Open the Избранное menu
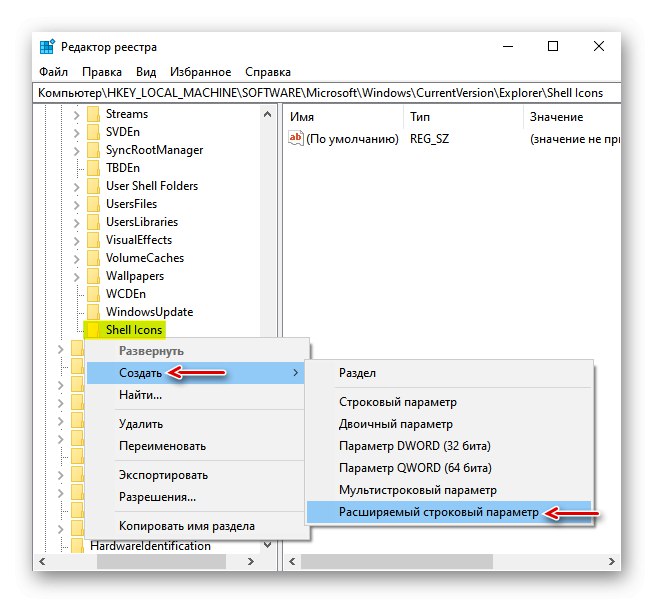Image resolution: width=653 pixels, height=603 pixels. tap(200, 72)
